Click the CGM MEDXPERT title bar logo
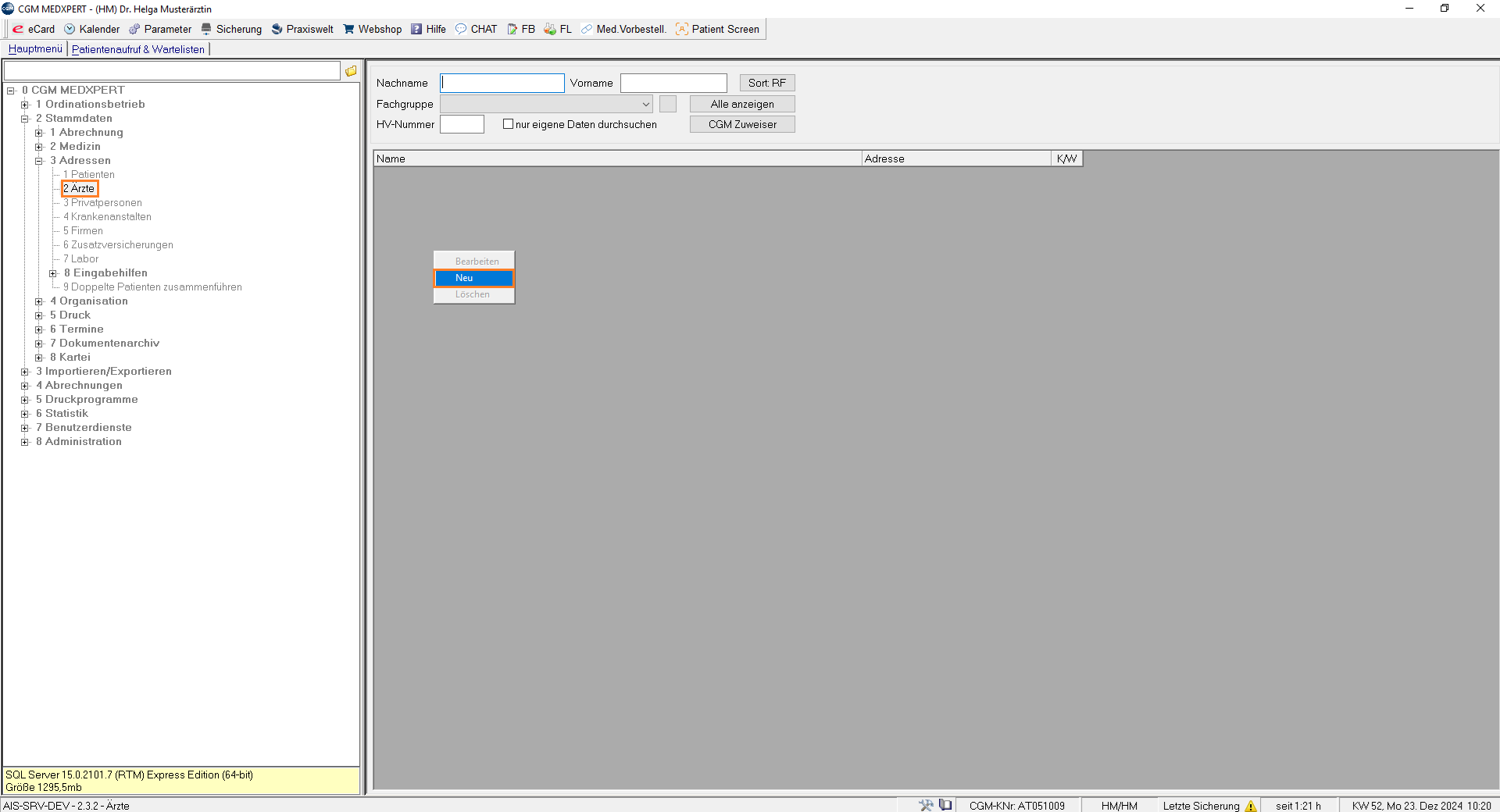This screenshot has width=1500, height=812. (8, 9)
